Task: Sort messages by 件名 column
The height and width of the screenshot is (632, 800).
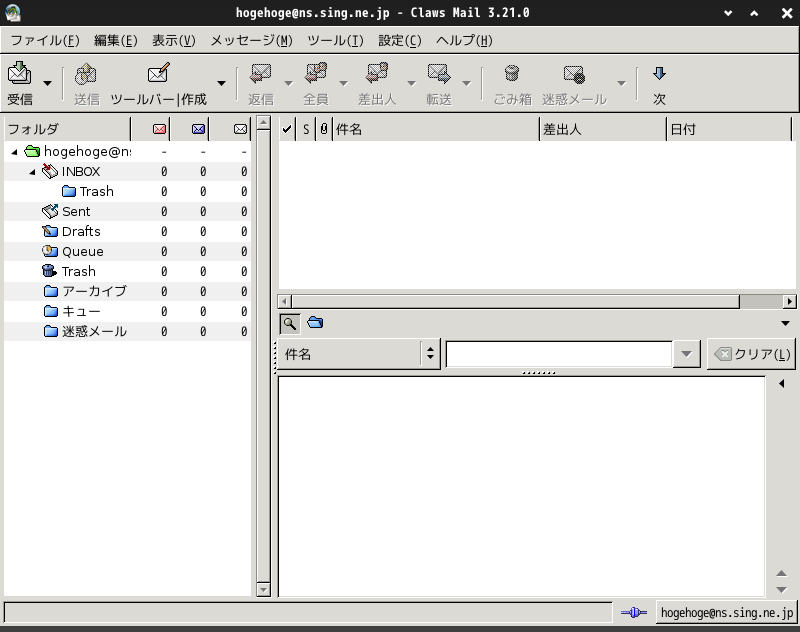Action: coord(436,129)
